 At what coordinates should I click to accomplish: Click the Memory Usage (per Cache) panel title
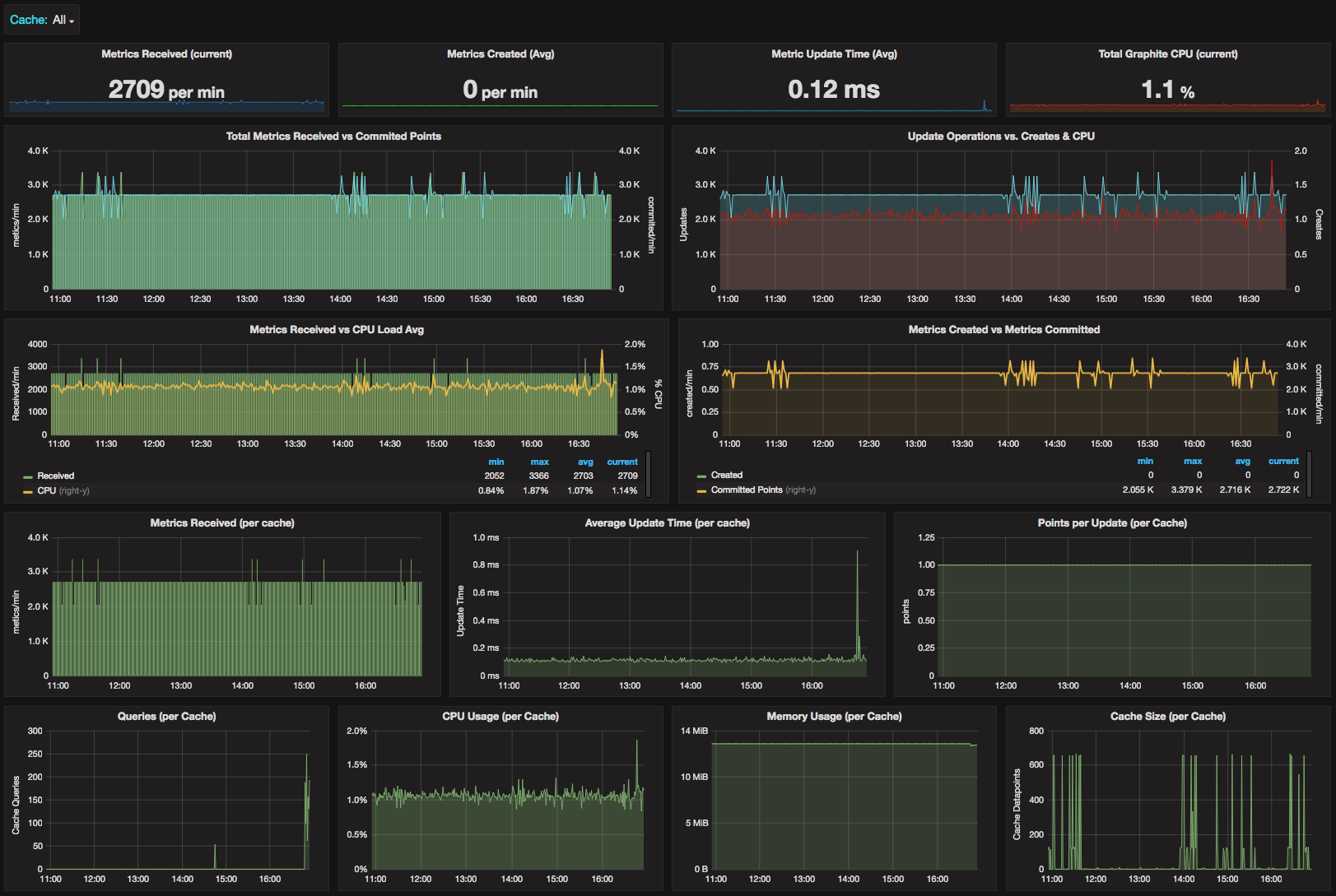pyautogui.click(x=834, y=717)
